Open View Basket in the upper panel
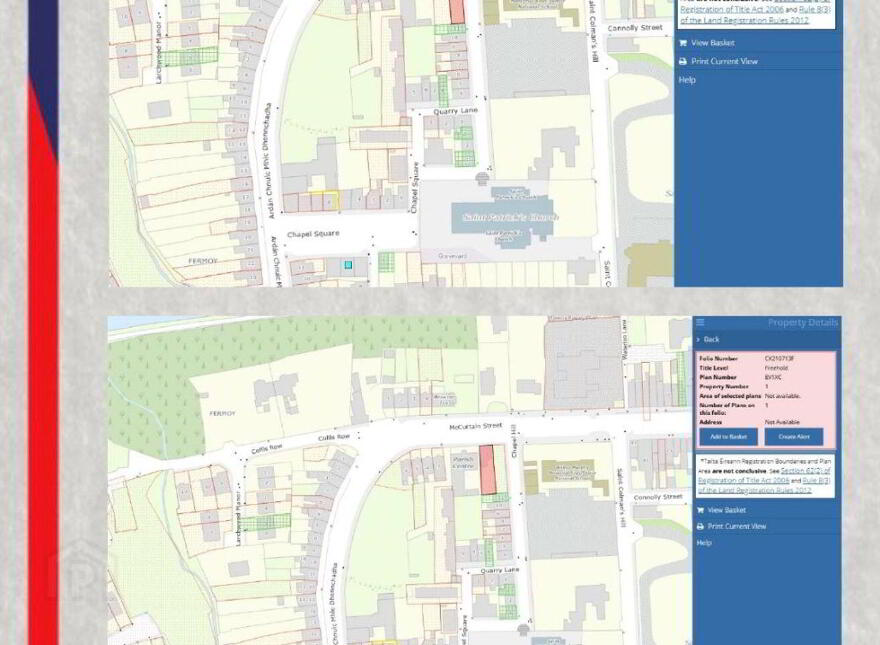This screenshot has width=880, height=645. click(x=713, y=43)
